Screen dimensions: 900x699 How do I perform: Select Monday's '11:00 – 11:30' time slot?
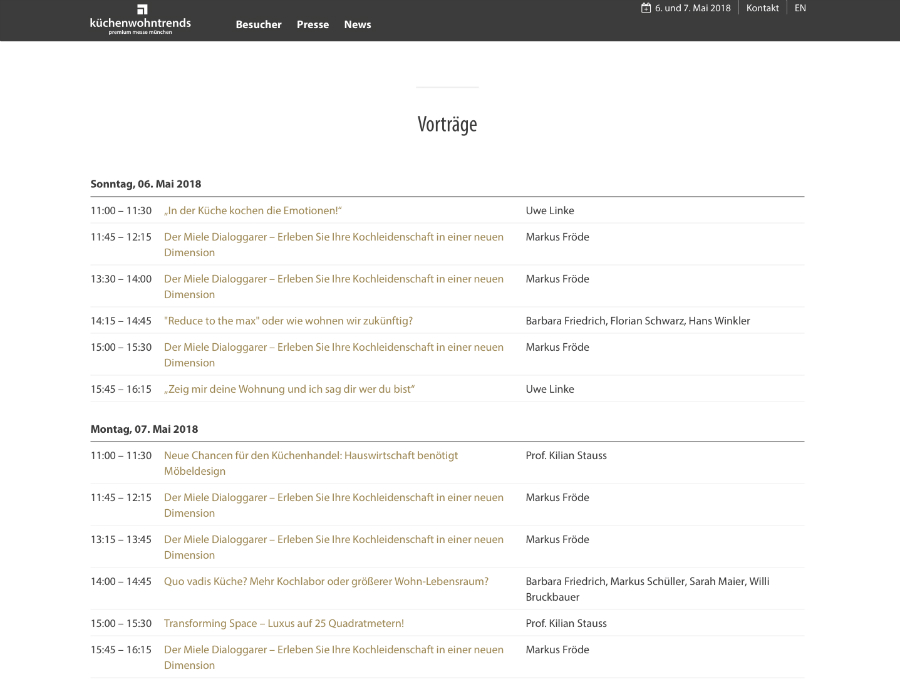tap(121, 456)
